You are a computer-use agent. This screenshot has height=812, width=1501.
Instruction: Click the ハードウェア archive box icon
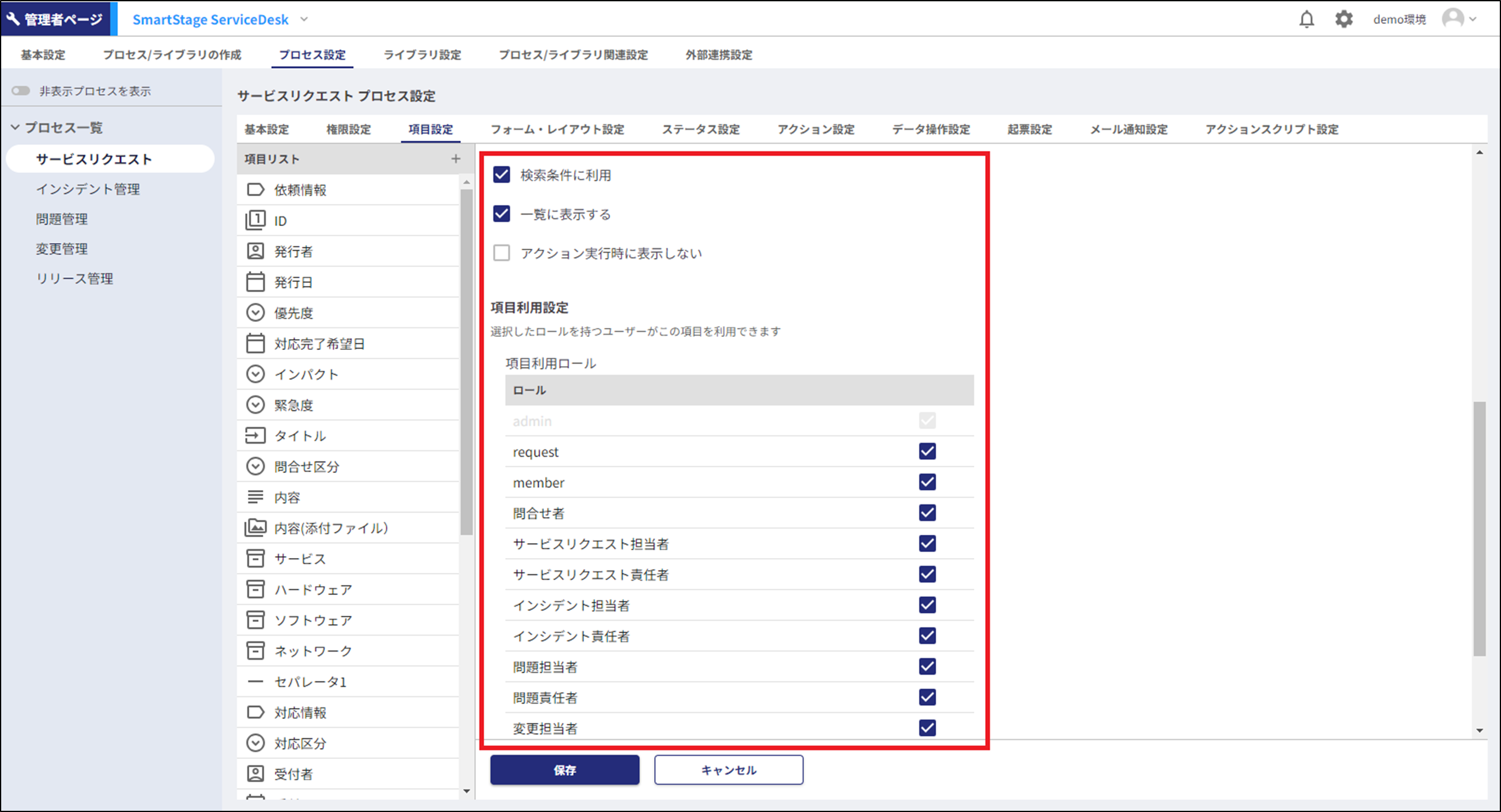[255, 590]
